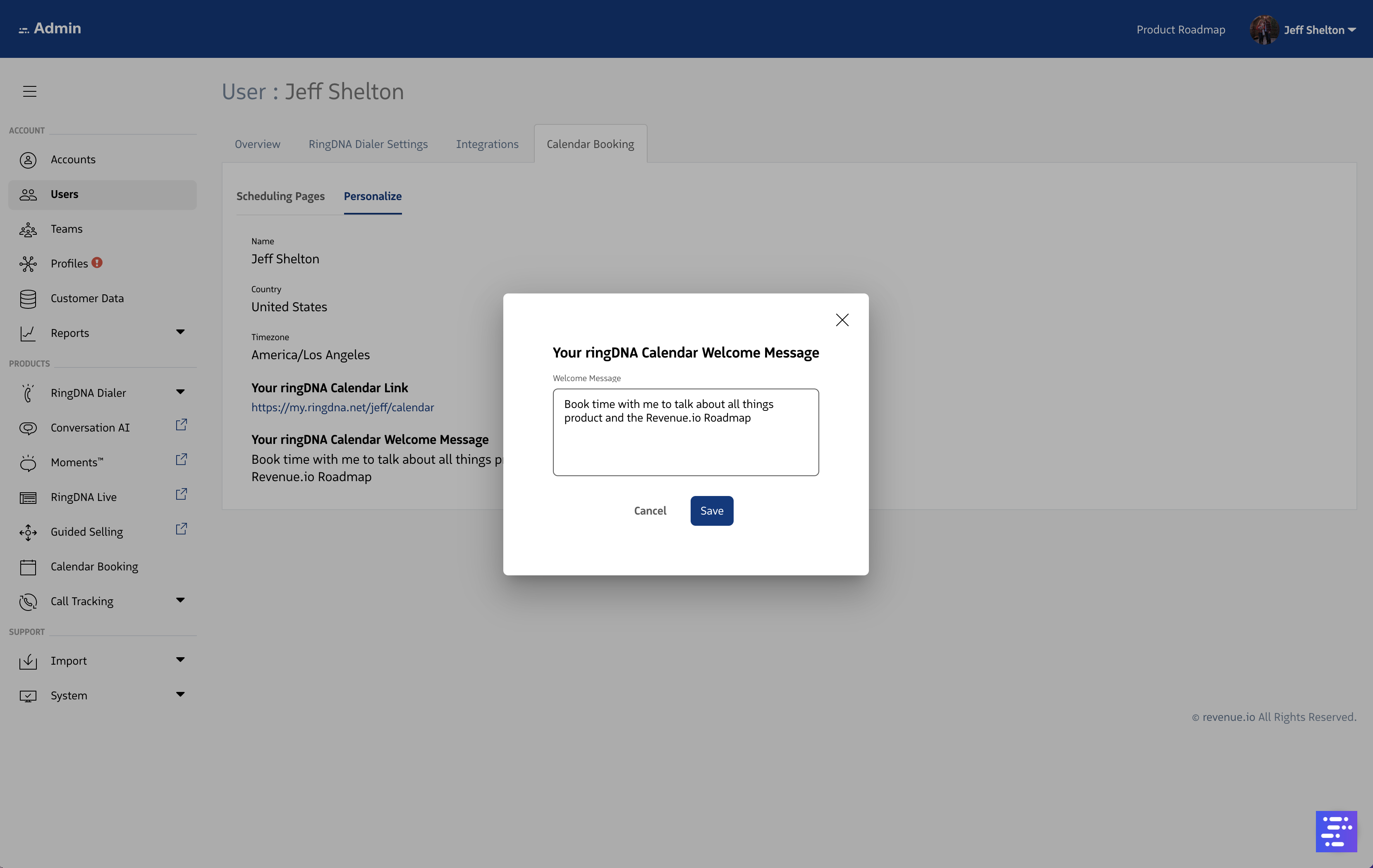Image resolution: width=1373 pixels, height=868 pixels.
Task: Click the hamburger menu icon in sidebar
Action: point(30,91)
